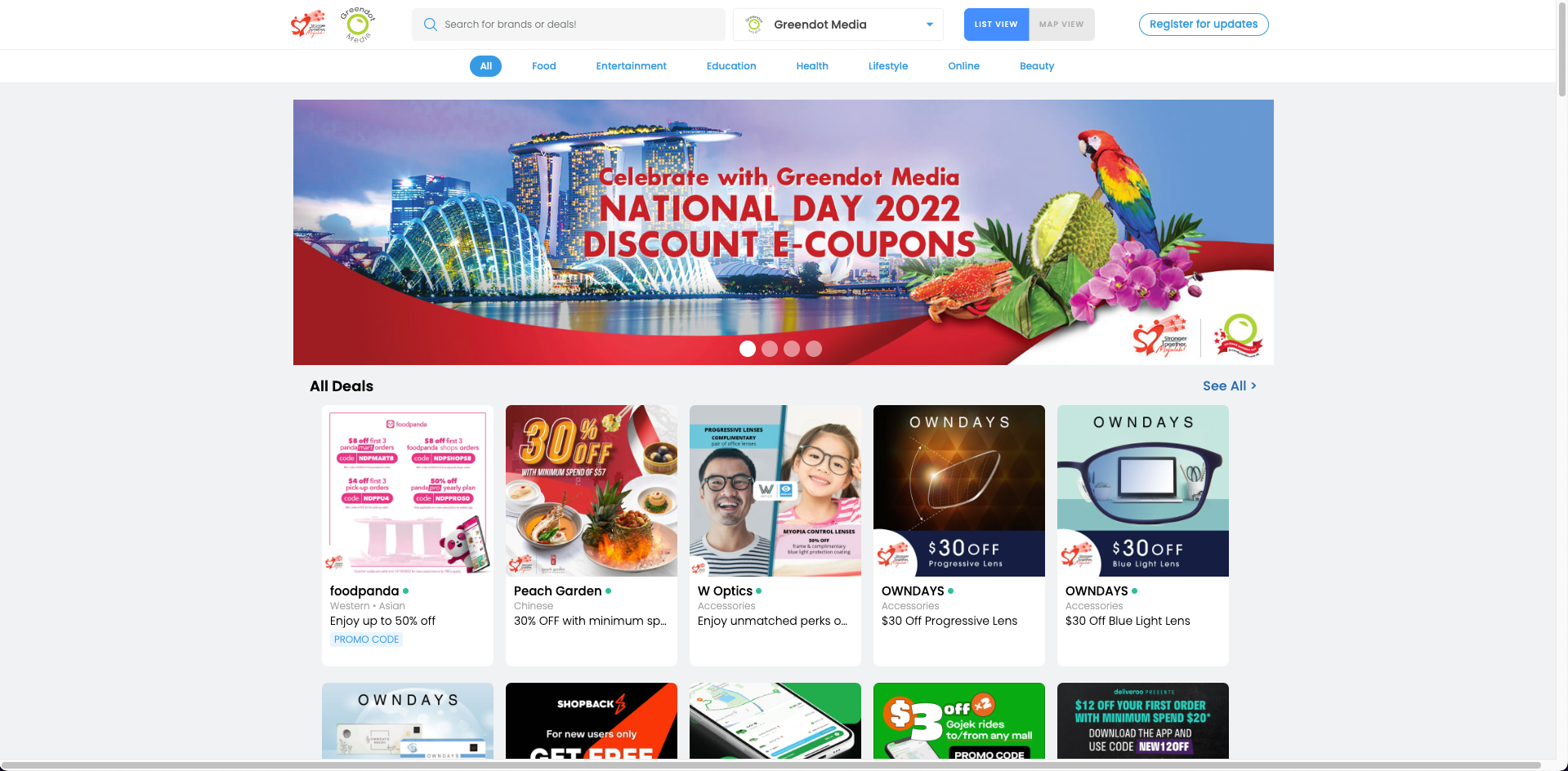Click the magnifier icon in search bar

click(430, 25)
